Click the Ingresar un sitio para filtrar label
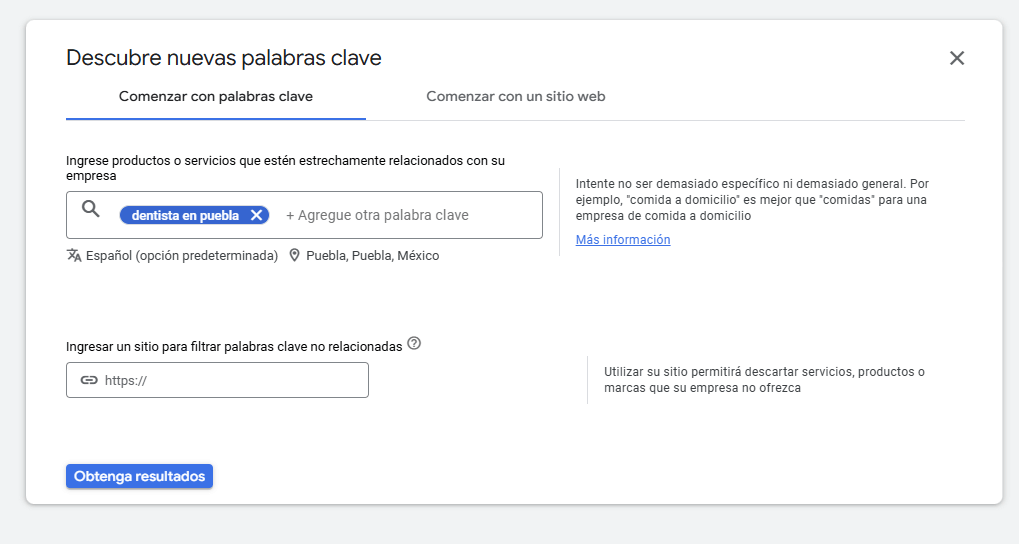 [x=234, y=346]
